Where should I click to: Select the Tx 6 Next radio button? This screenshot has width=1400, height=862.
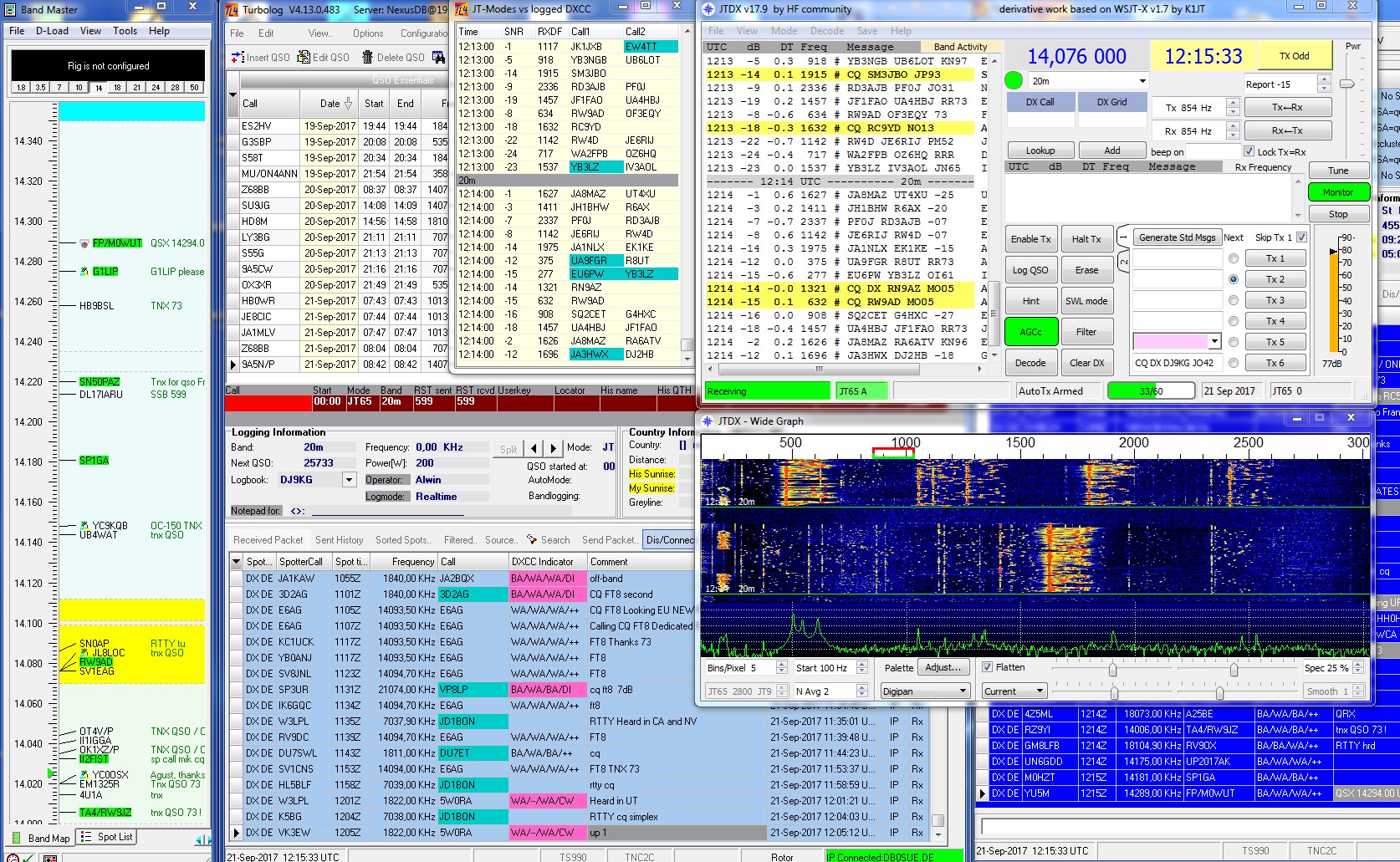point(1233,363)
